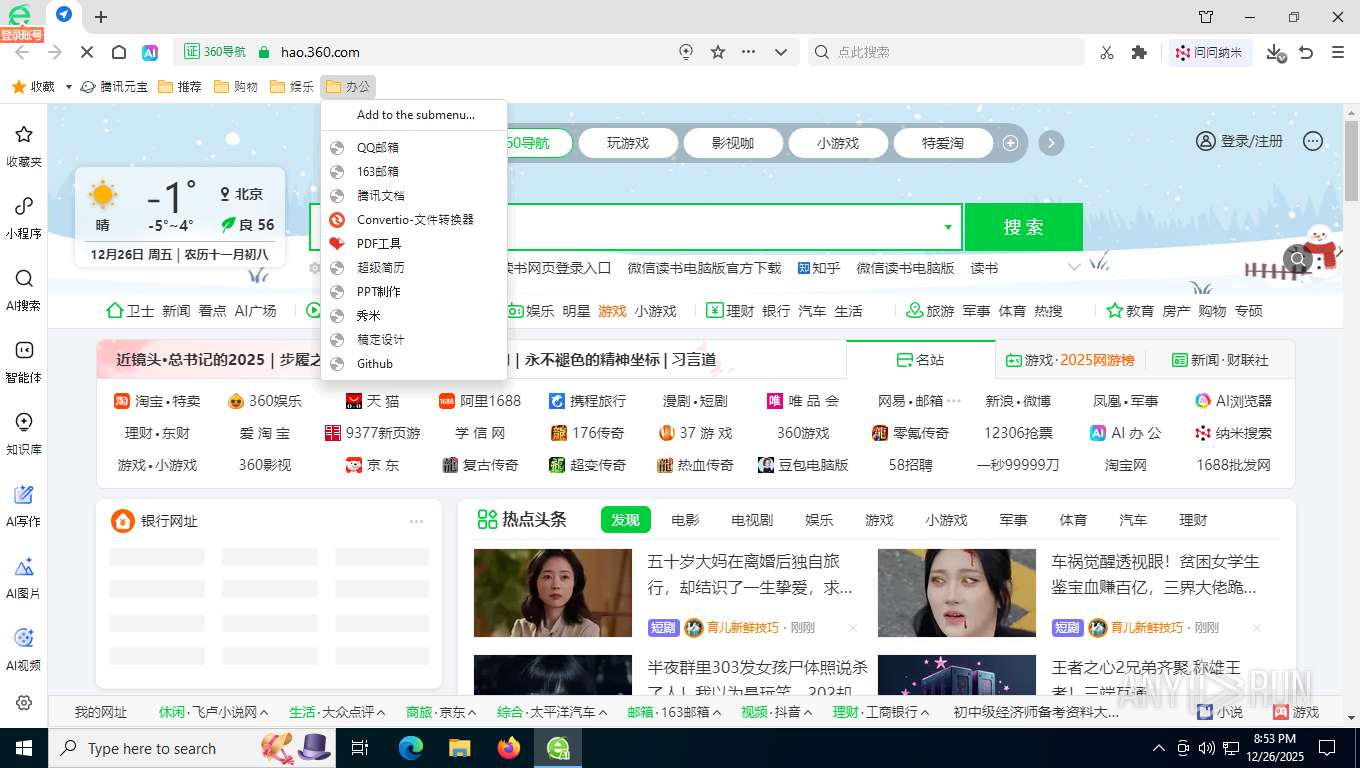Open 知识库 sidebar icon
This screenshot has width=1360, height=768.
24,434
